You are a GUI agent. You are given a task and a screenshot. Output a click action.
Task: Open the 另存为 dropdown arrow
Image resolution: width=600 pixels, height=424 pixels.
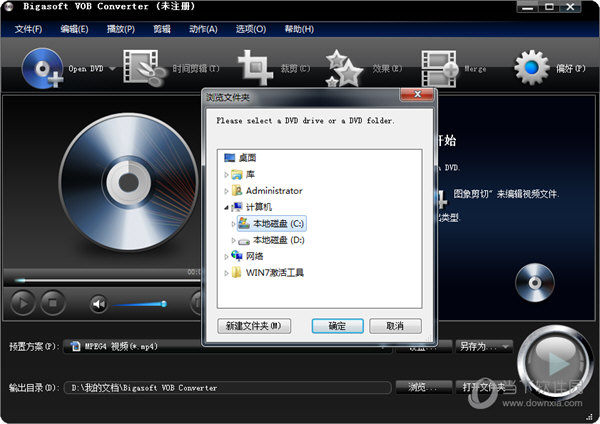(506, 346)
